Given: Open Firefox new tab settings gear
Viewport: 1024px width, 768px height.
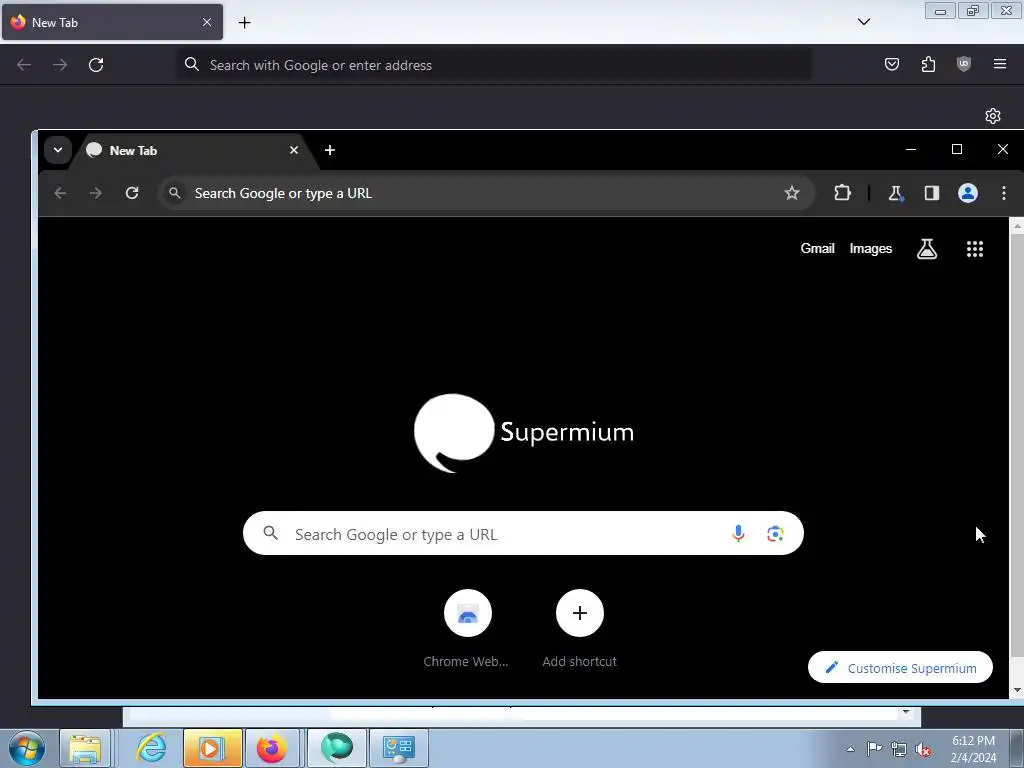Looking at the screenshot, I should click(x=993, y=116).
